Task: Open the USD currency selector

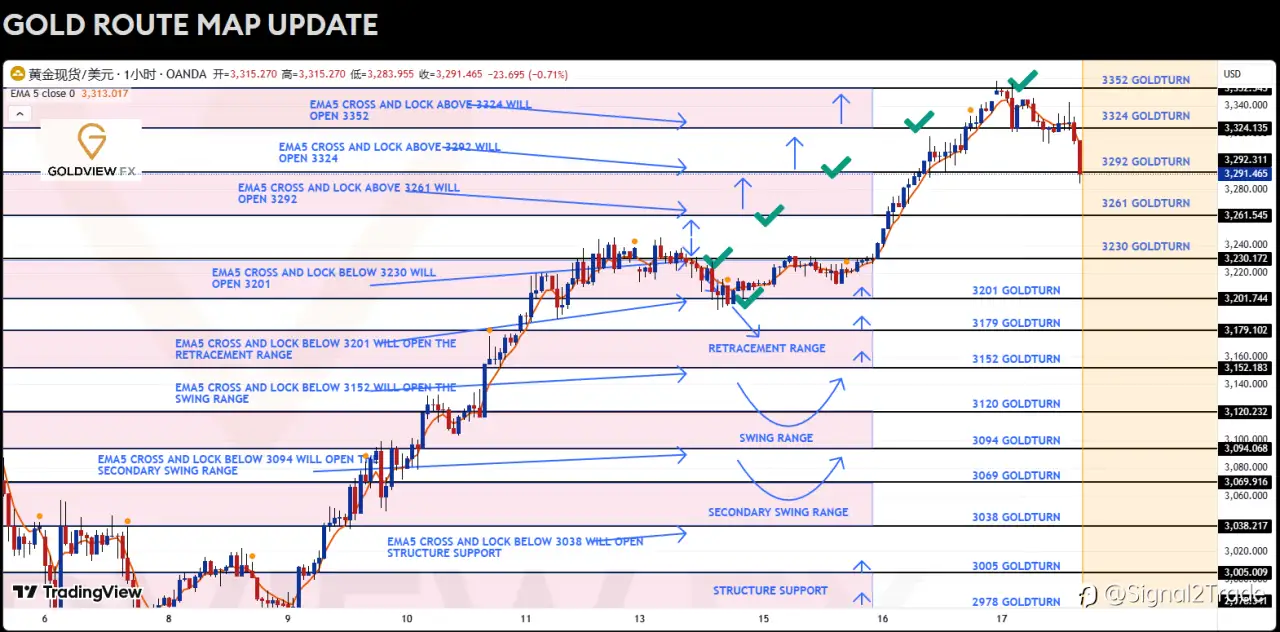Action: (x=1232, y=74)
